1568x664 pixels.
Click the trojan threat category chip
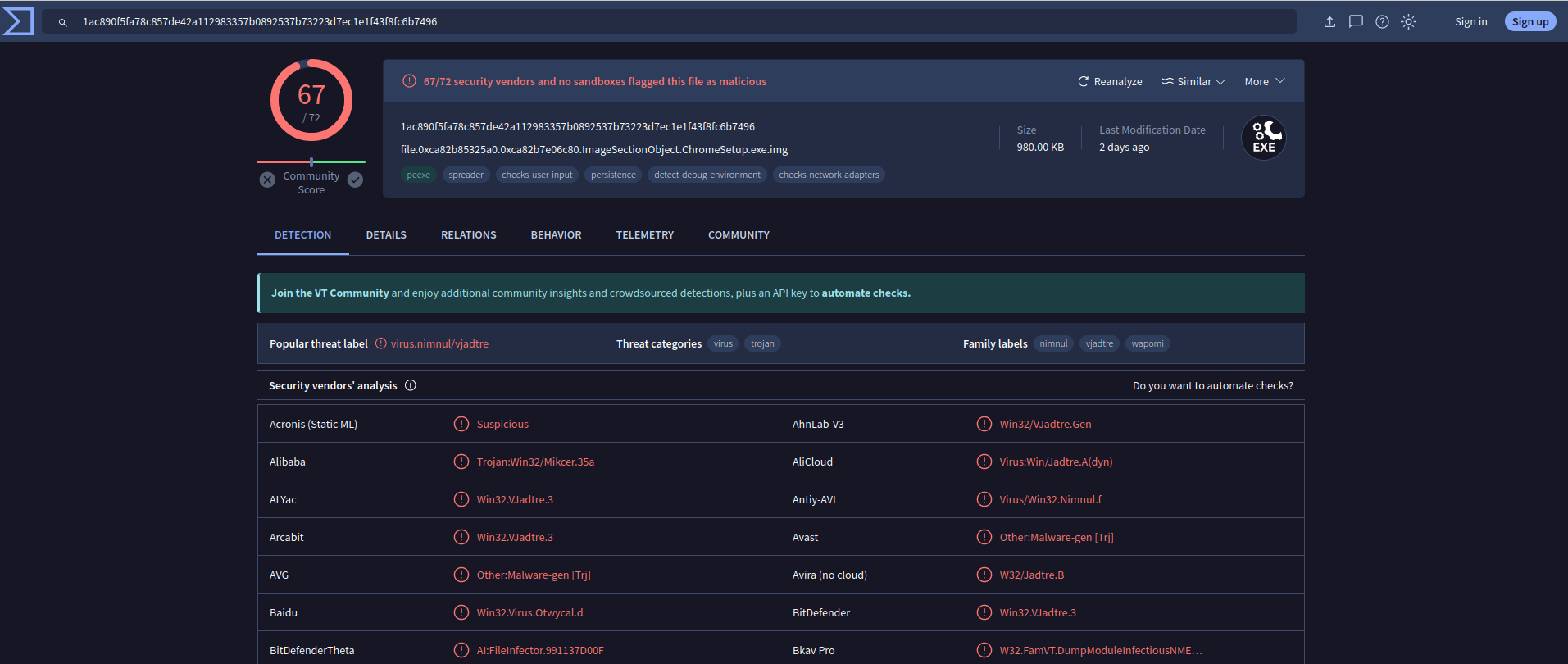[x=762, y=344]
